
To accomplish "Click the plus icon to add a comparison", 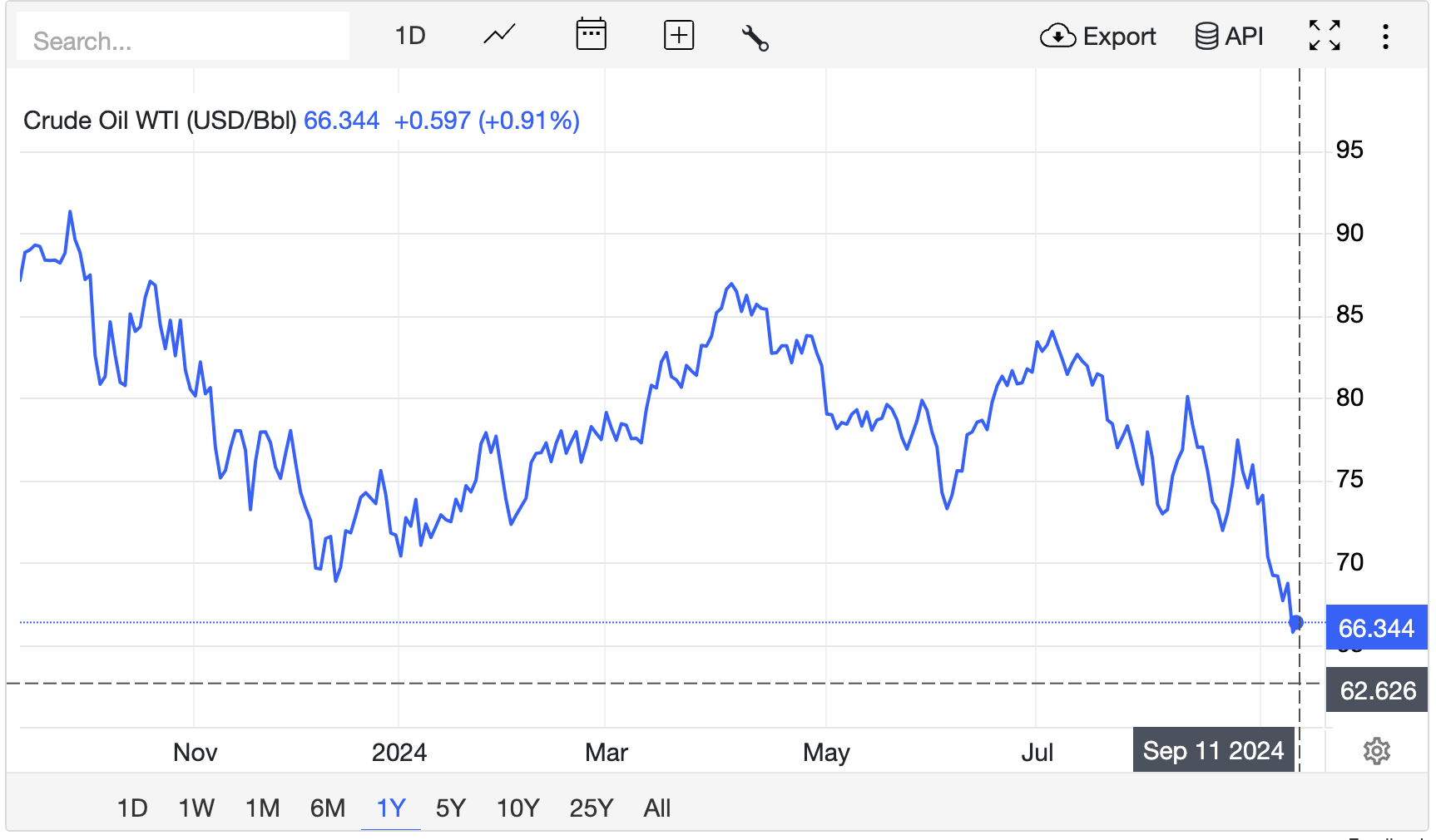I will 679,36.
